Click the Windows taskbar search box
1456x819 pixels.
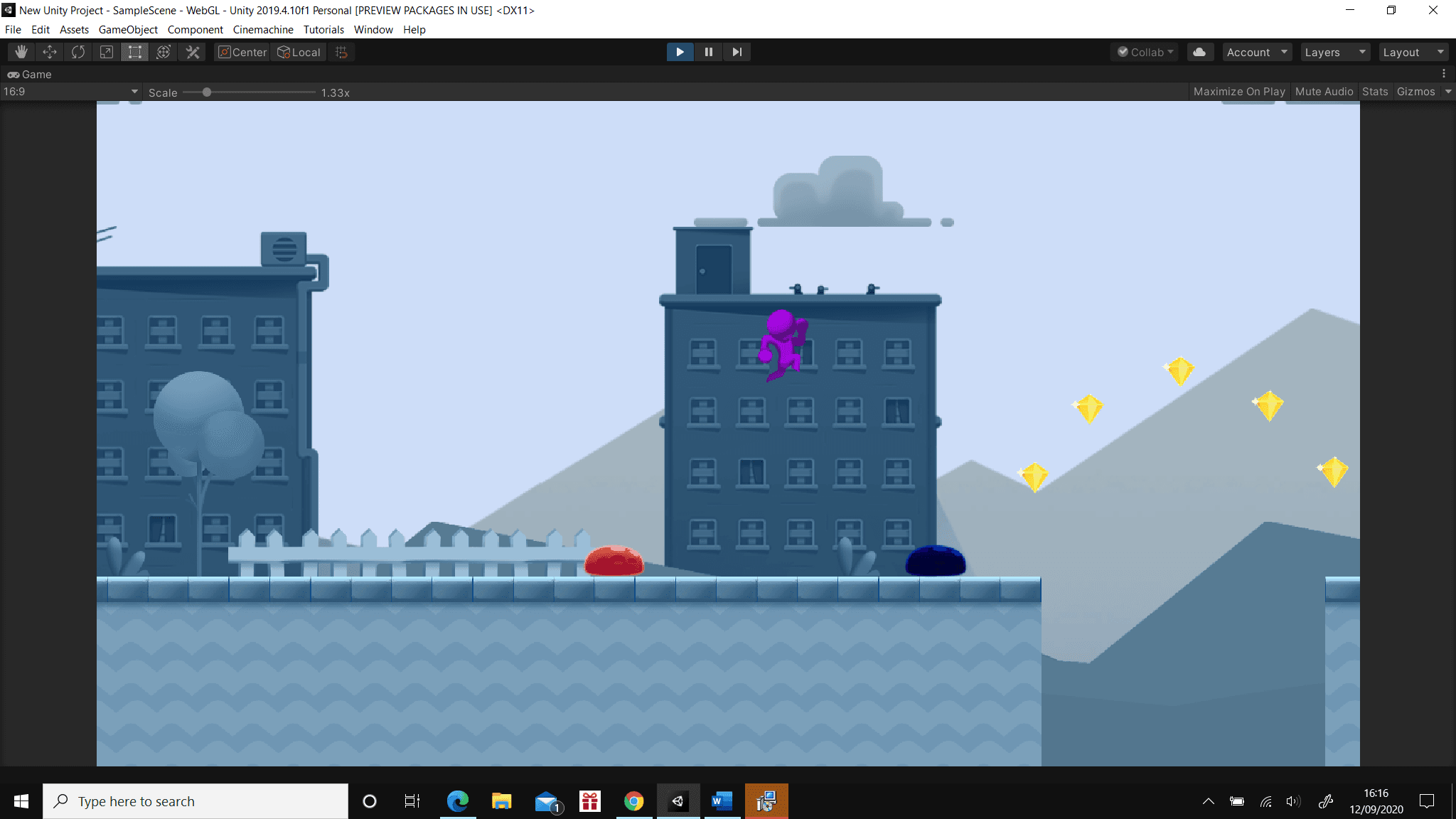tap(196, 801)
